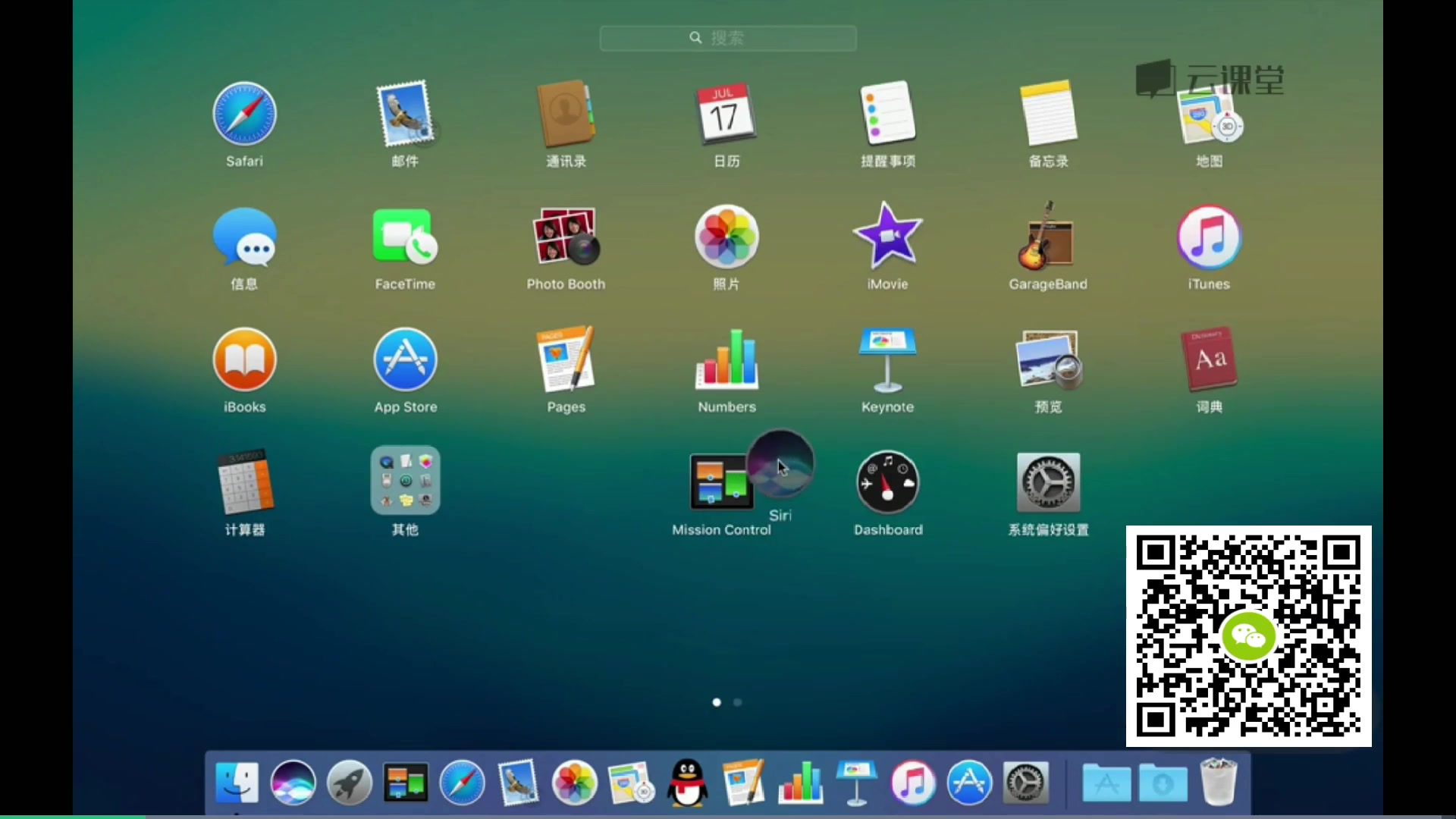Screen dimensions: 1456x819
Task: Open Safari from Launchpad grid
Action: 244,114
